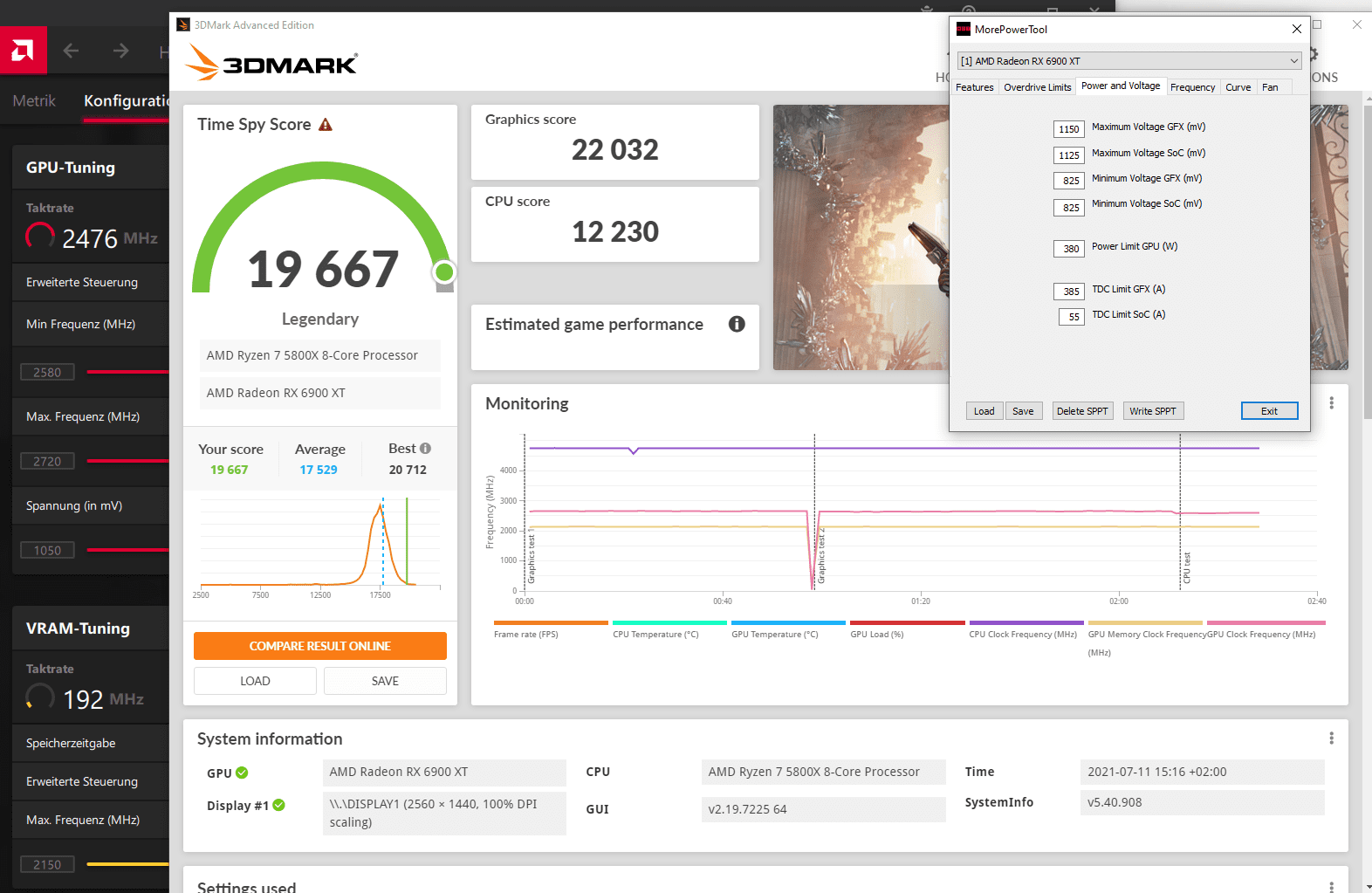Open the Metrik tab in AMD software

[34, 101]
